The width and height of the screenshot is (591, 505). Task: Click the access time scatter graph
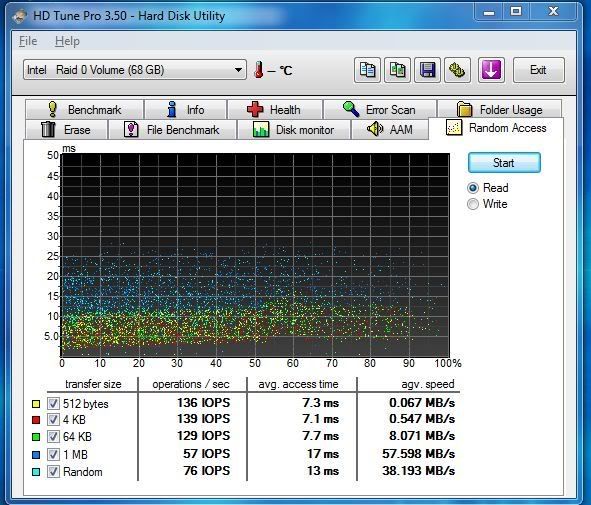click(x=255, y=255)
